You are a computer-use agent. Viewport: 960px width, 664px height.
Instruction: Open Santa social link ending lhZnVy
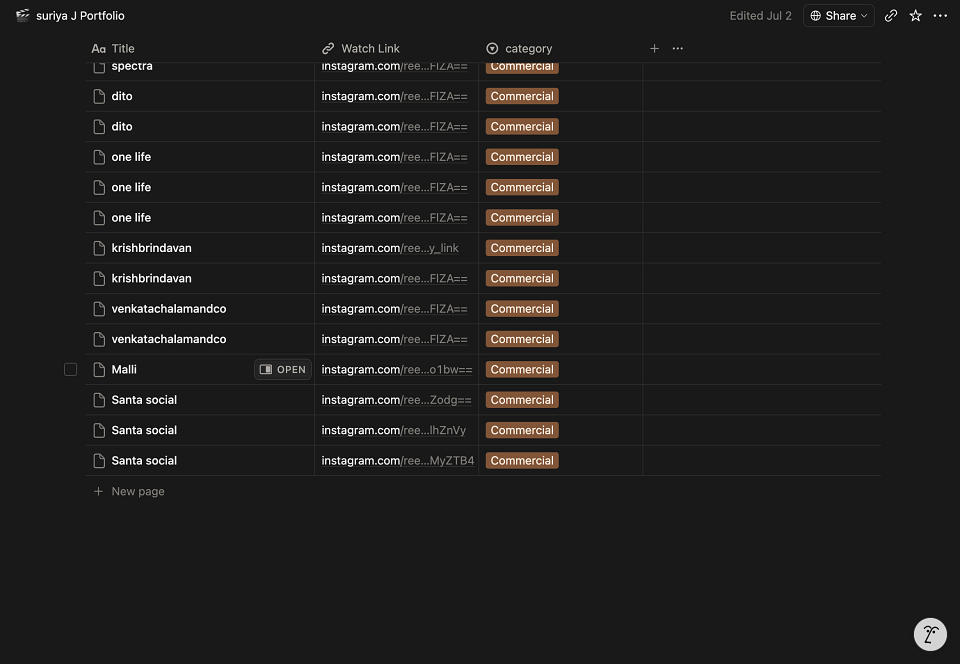click(x=394, y=430)
